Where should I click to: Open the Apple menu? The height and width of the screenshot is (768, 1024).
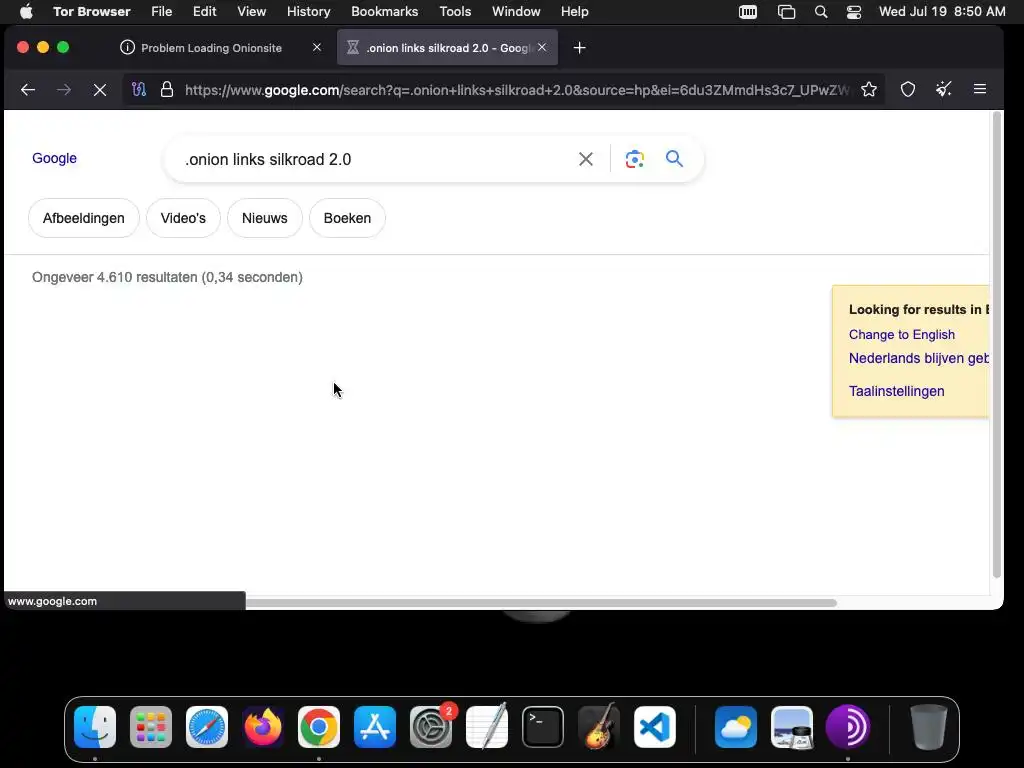coord(26,12)
